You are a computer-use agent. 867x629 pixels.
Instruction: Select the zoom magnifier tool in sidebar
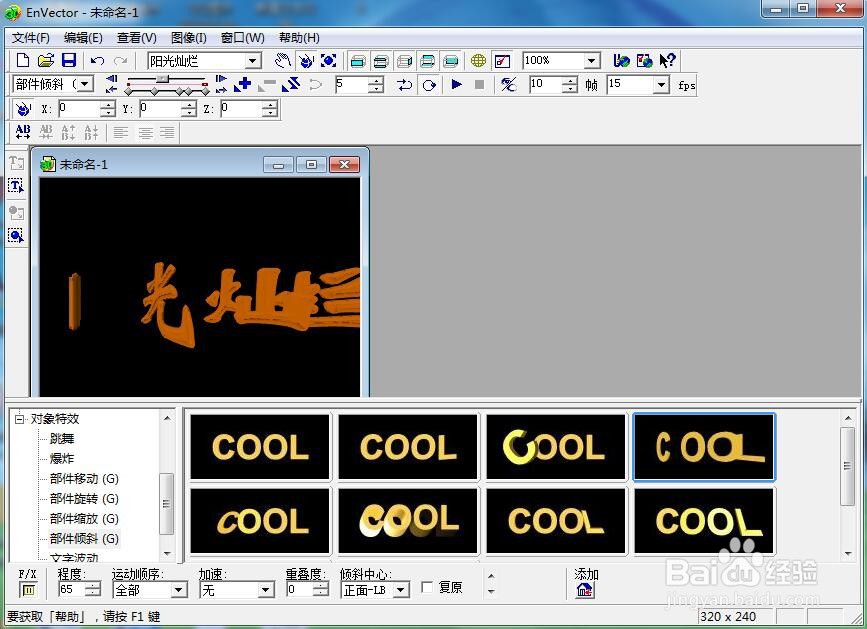click(x=16, y=236)
